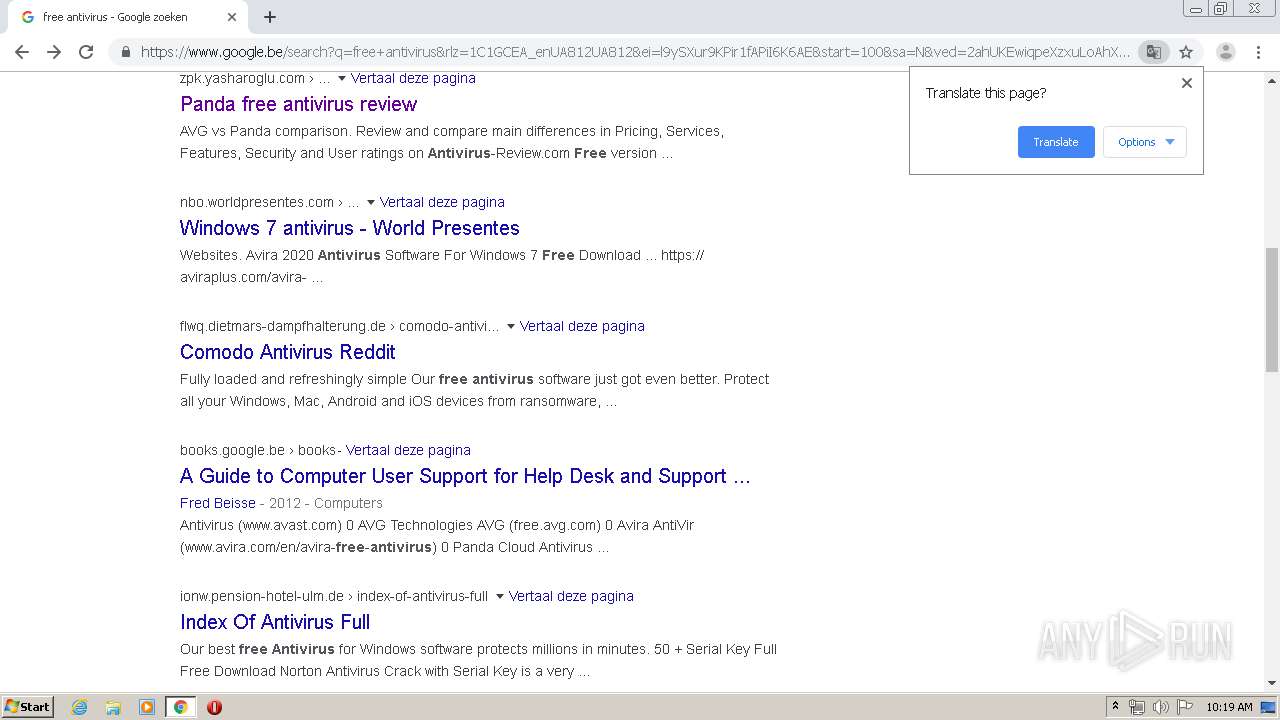1280x720 pixels.
Task: Click the 10:19 AM taskbar clock
Action: click(x=1229, y=707)
